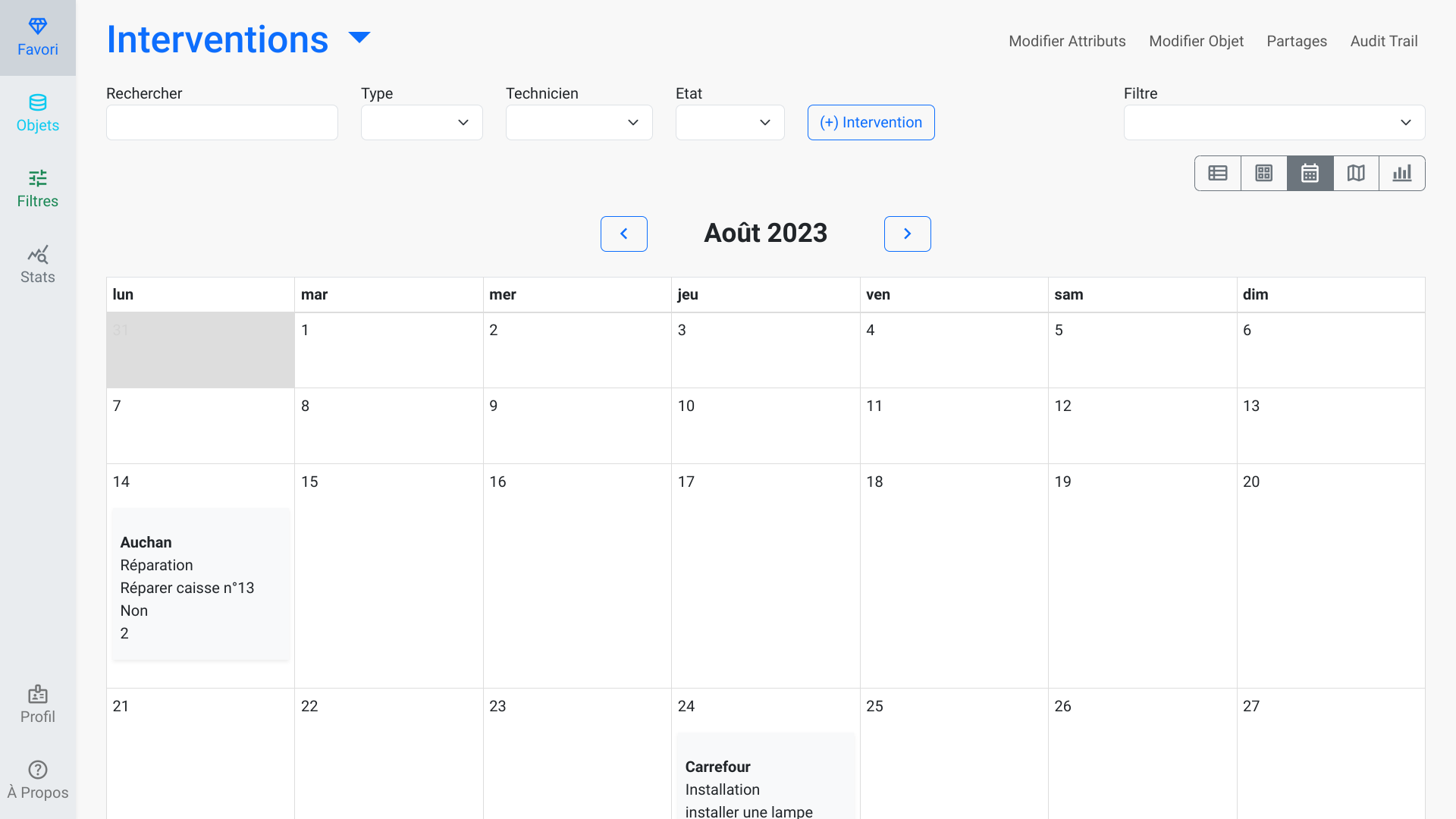Open the Filtre combo box
This screenshot has width=1456, height=819.
point(1274,122)
